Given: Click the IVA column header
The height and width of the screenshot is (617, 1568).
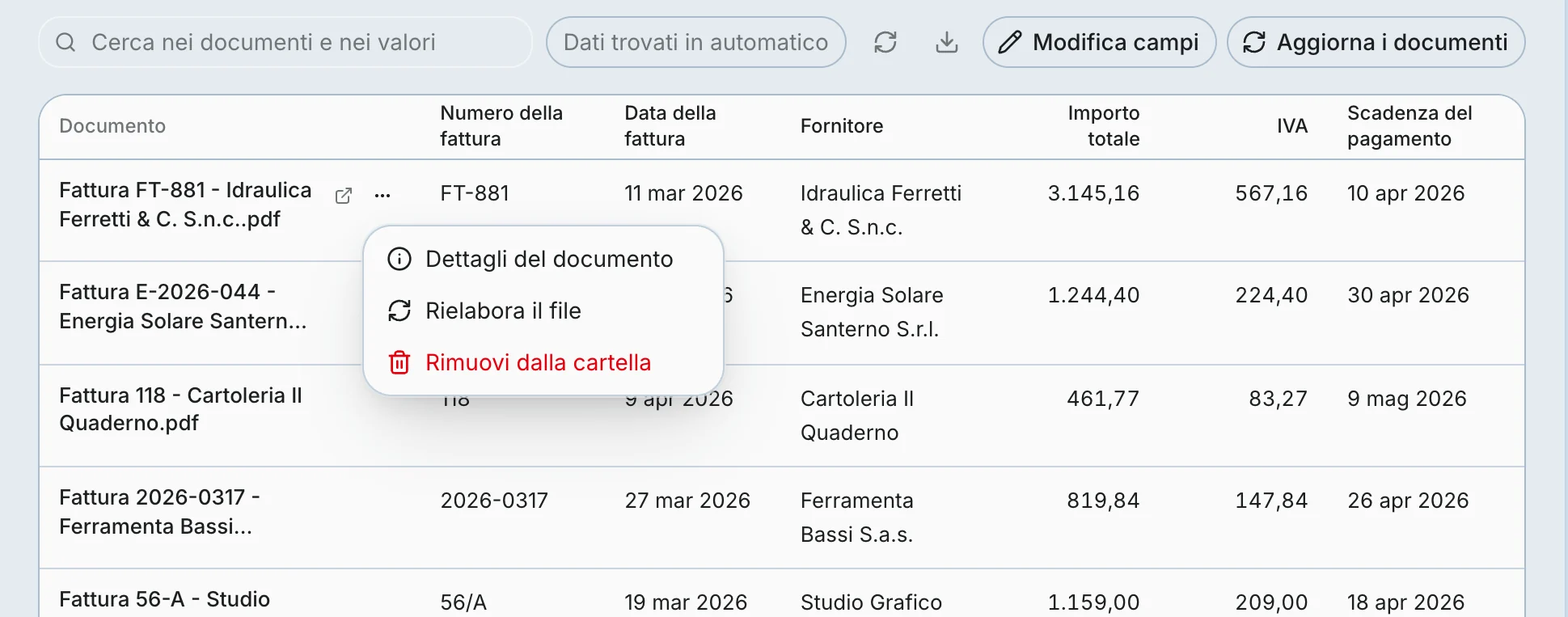Looking at the screenshot, I should (1292, 126).
